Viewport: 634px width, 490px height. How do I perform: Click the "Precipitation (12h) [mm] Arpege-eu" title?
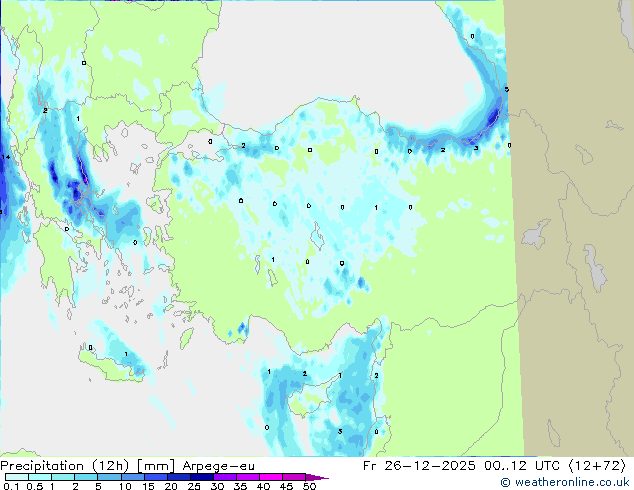[127, 466]
